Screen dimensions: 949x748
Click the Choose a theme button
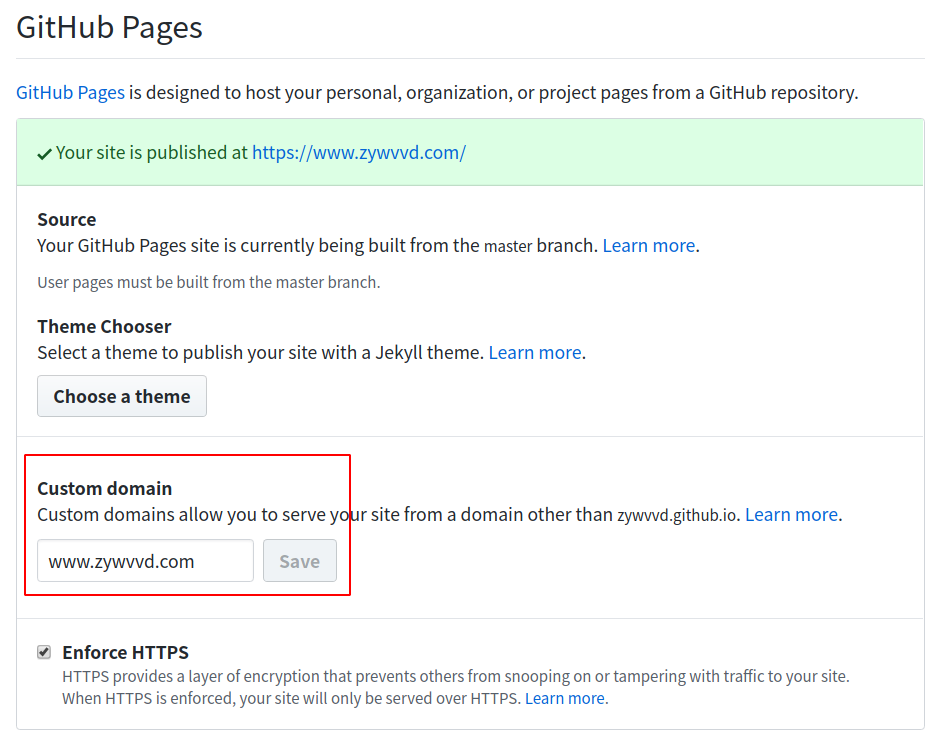122,396
